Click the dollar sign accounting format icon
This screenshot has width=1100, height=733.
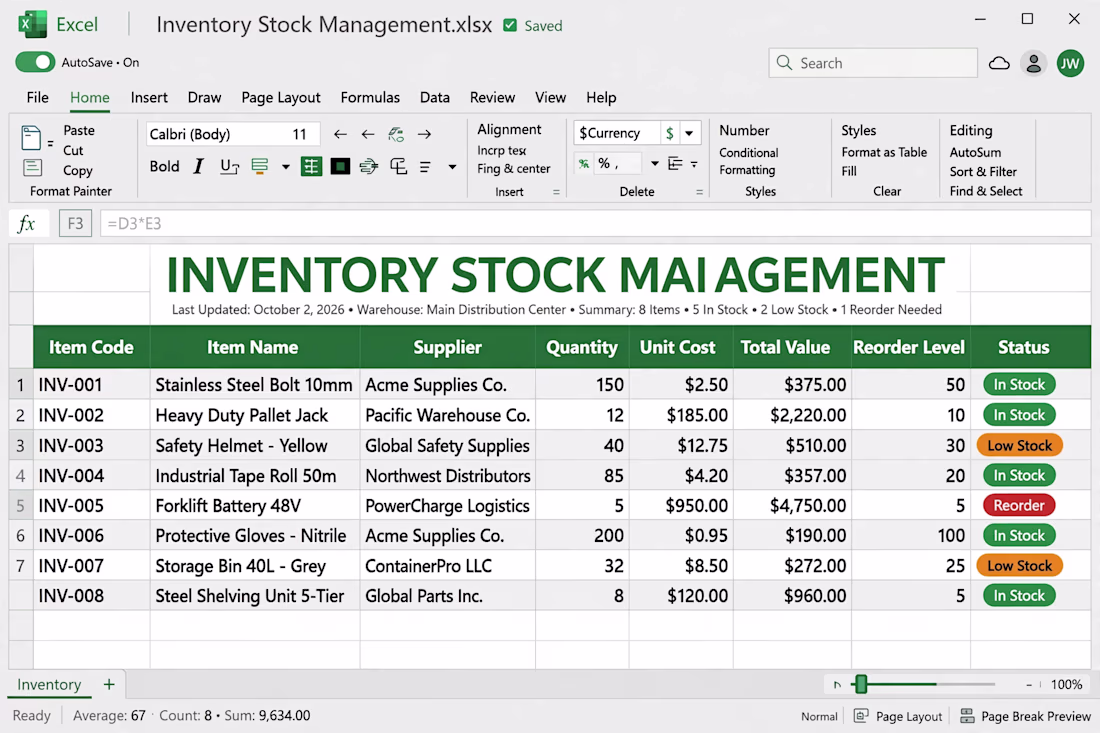(x=670, y=133)
